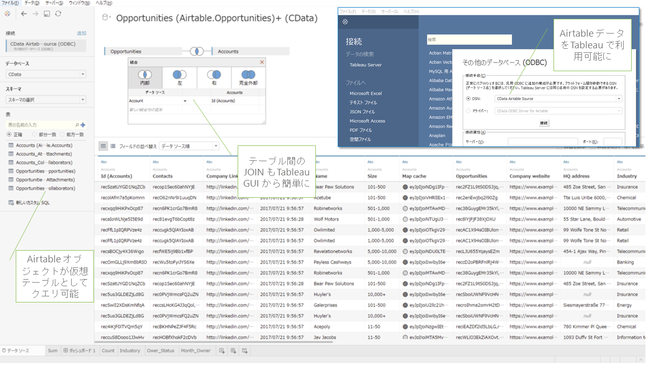This screenshot has height=365, width=650.
Task: Open the サーバー (Server) menu
Action: click(x=54, y=3)
